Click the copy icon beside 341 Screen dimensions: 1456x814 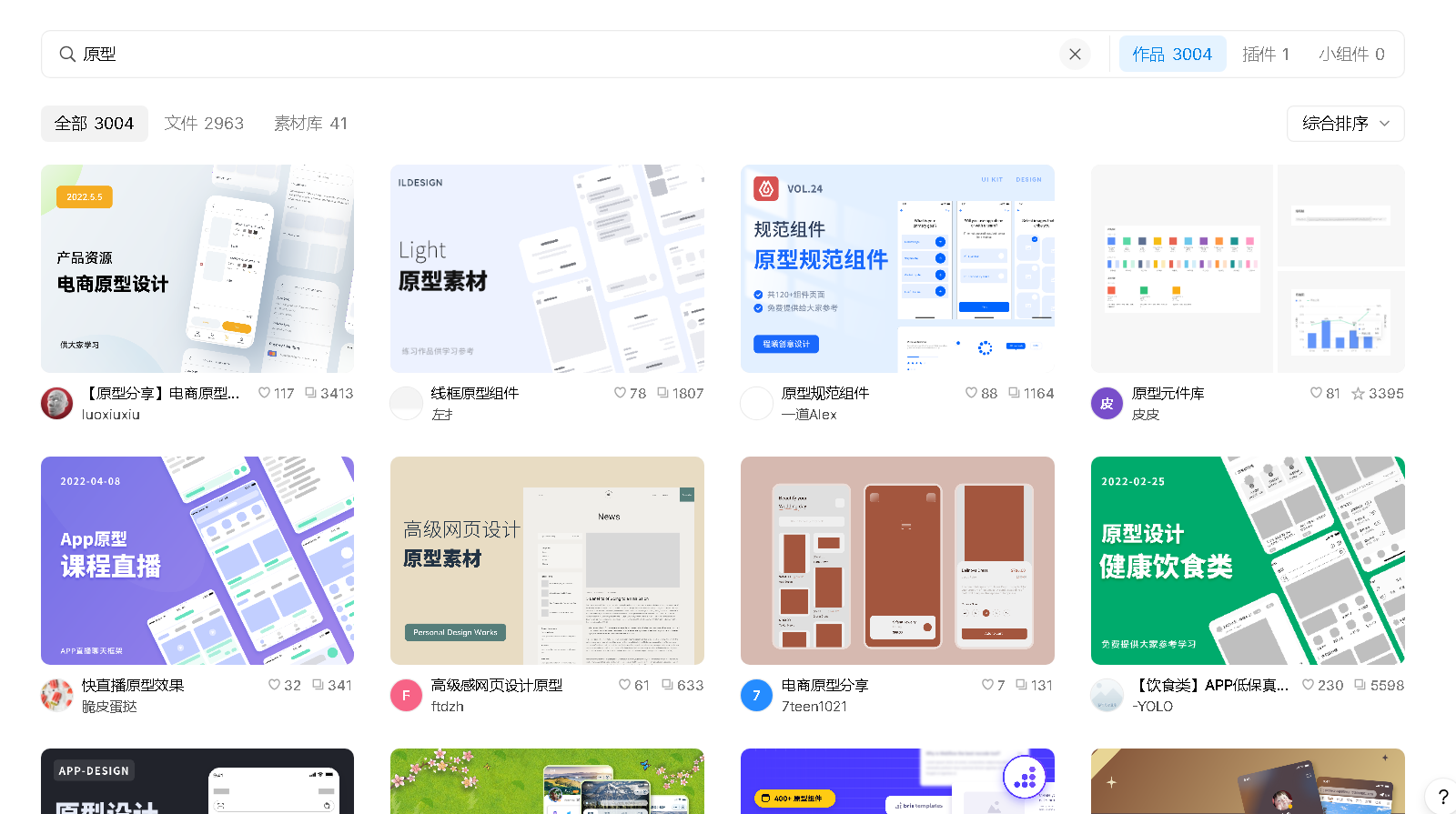pyautogui.click(x=318, y=685)
